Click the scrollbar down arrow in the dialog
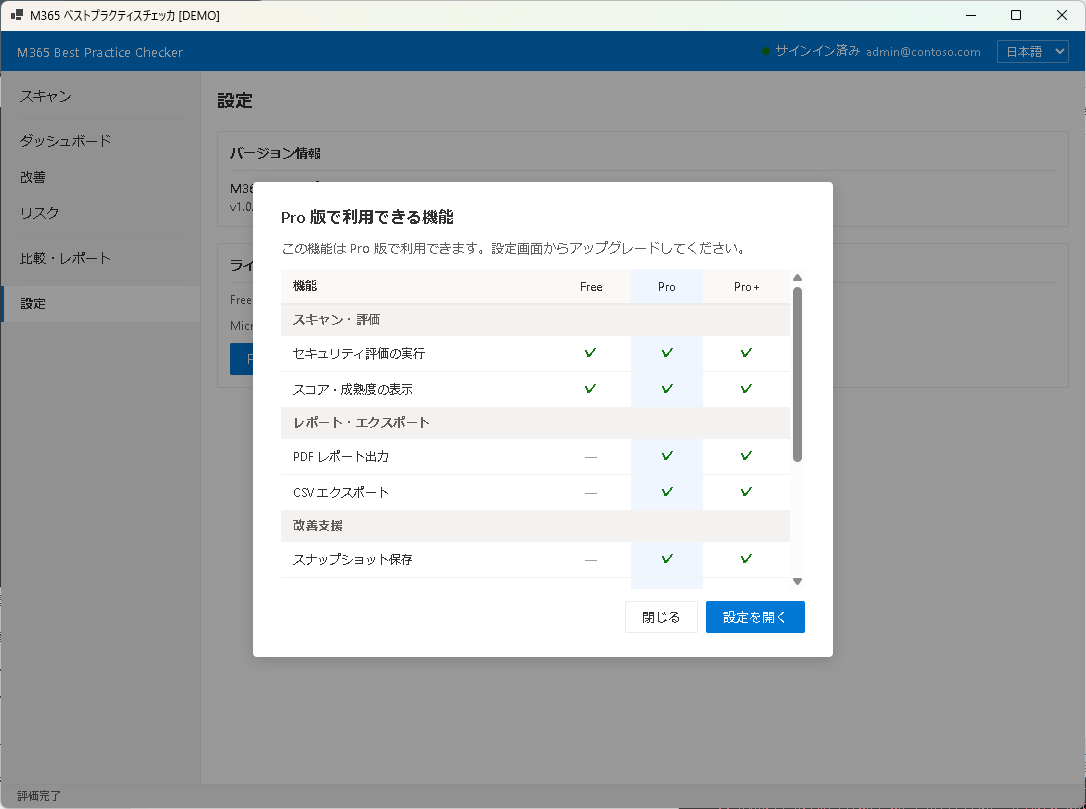The width and height of the screenshot is (1086, 809). coord(797,580)
